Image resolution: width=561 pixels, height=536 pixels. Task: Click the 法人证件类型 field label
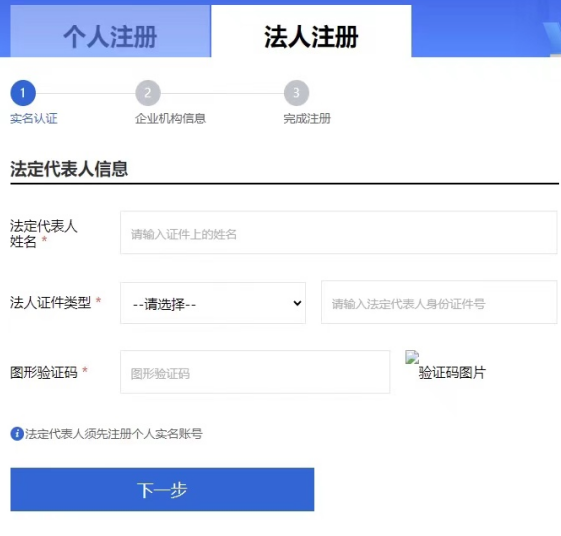pyautogui.click(x=50, y=303)
